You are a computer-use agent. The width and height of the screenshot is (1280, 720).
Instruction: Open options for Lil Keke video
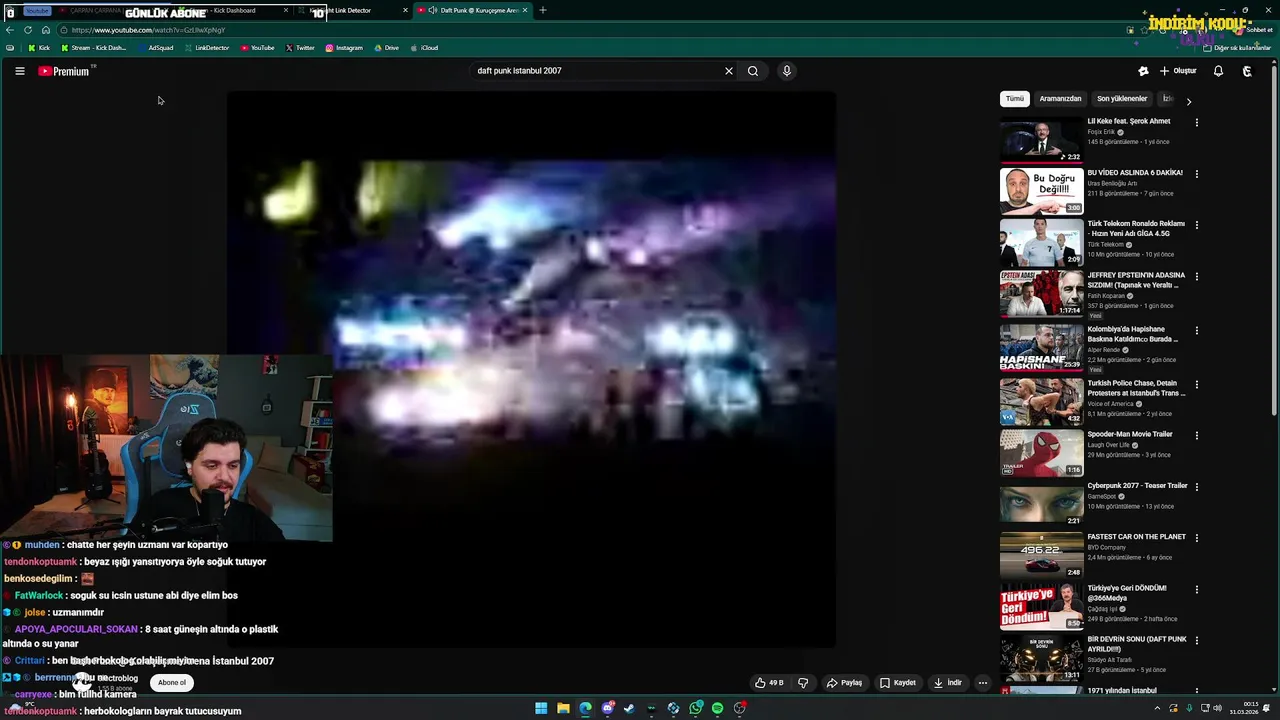click(x=1197, y=122)
